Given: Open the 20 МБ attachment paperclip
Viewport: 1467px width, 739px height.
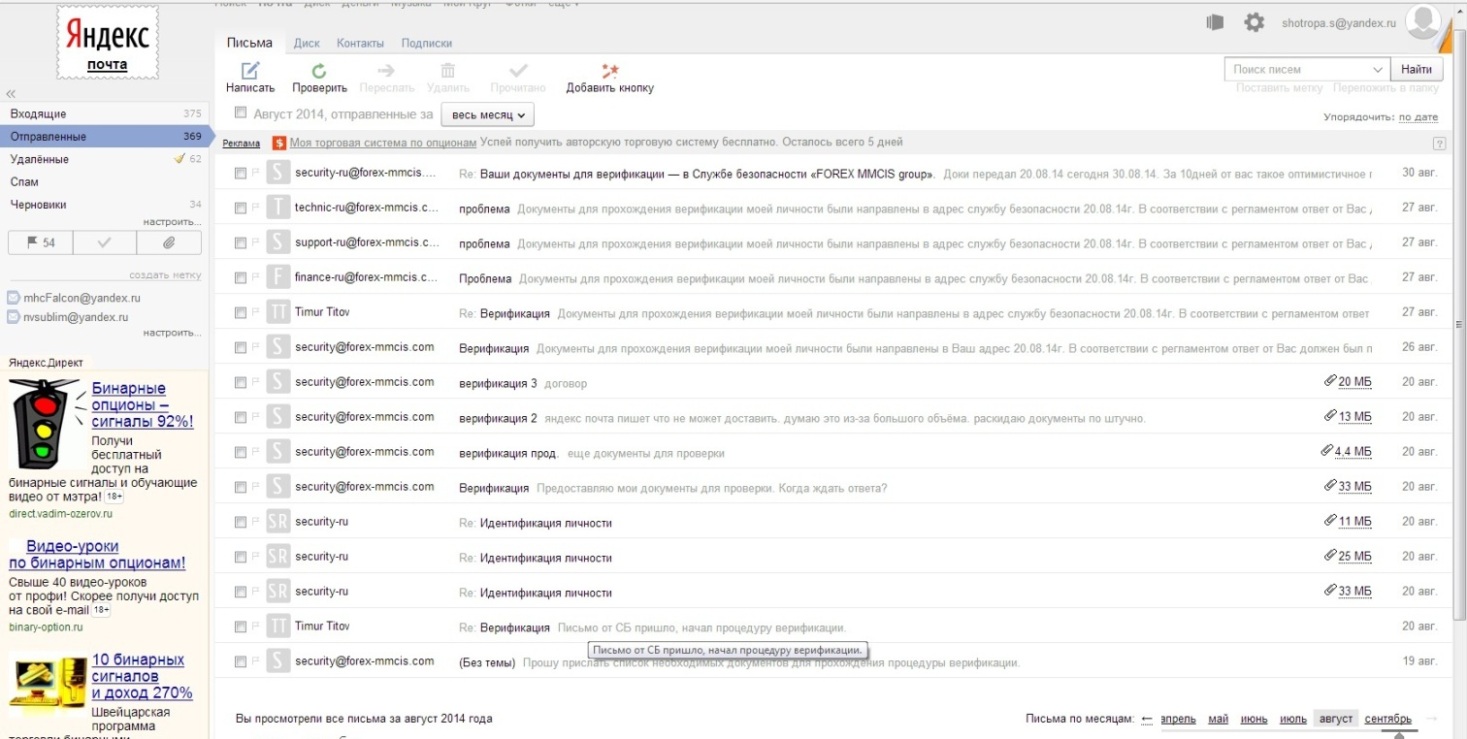Looking at the screenshot, I should 1330,381.
